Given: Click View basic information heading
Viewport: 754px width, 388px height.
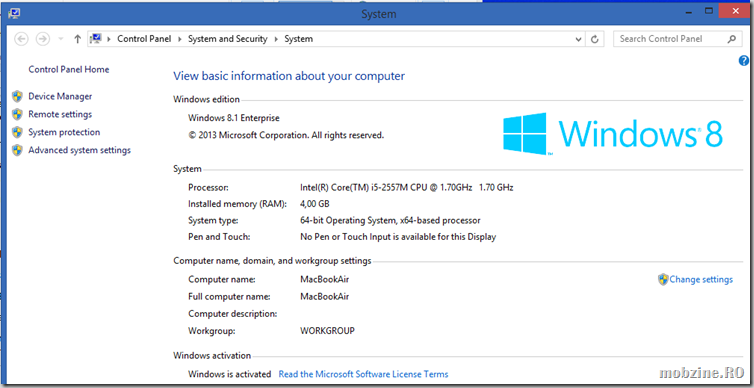Looking at the screenshot, I should (289, 76).
